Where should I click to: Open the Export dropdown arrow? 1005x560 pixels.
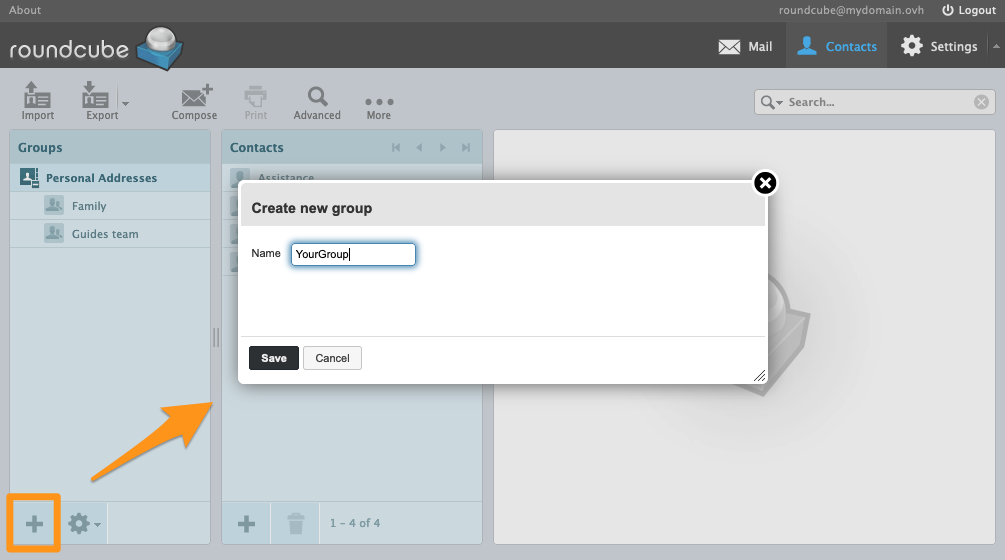coord(125,103)
